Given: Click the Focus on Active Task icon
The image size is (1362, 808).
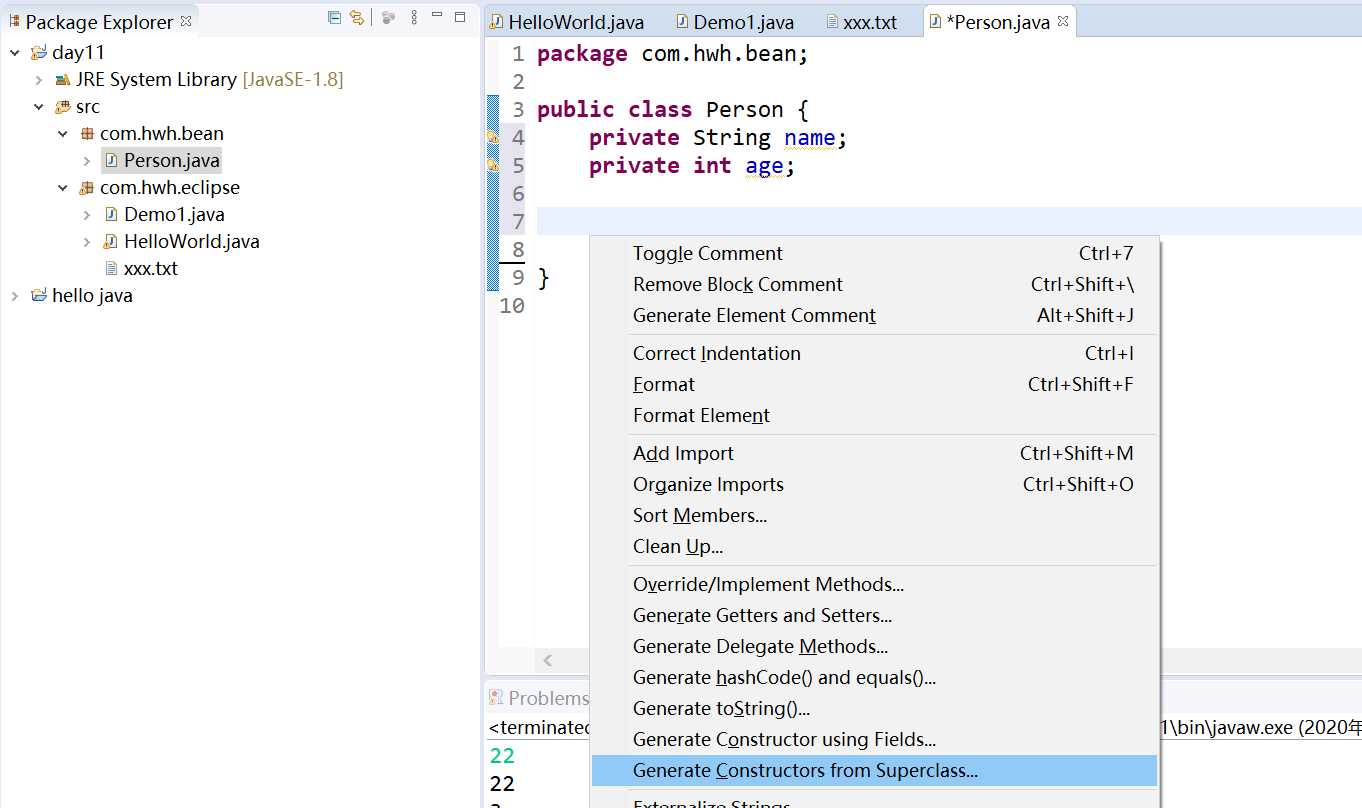Looking at the screenshot, I should pyautogui.click(x=388, y=17).
